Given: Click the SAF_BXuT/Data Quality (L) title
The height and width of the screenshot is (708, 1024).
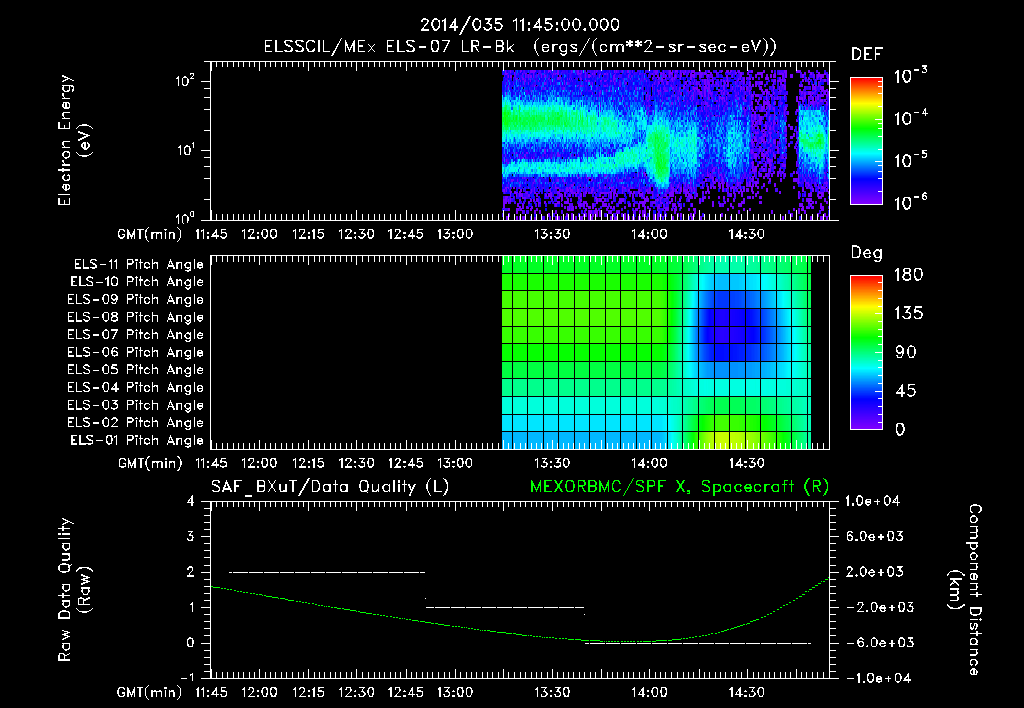Looking at the screenshot, I should pyautogui.click(x=330, y=487).
